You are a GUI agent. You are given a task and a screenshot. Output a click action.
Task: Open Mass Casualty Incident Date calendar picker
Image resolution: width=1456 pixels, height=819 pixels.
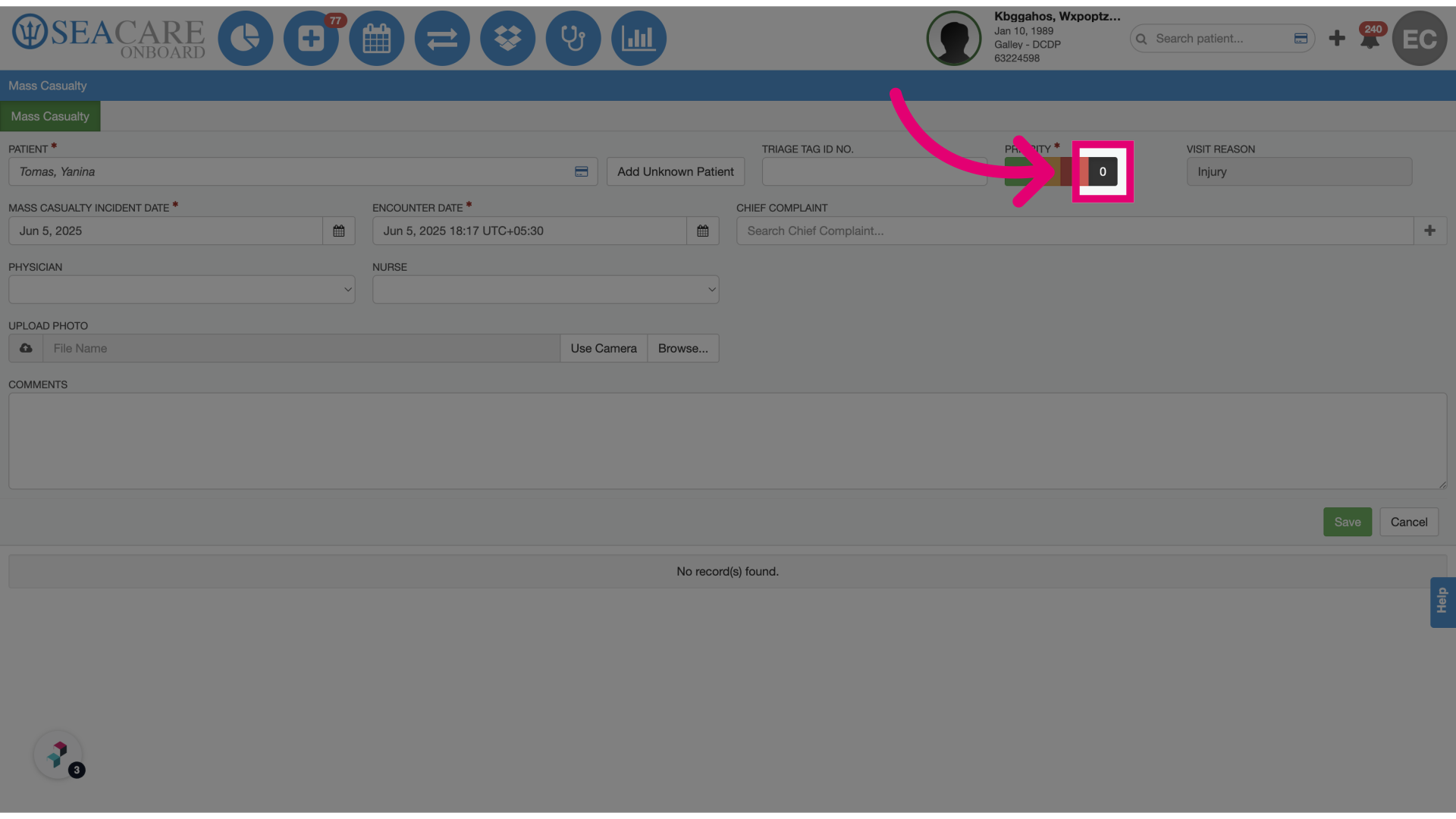pos(339,231)
